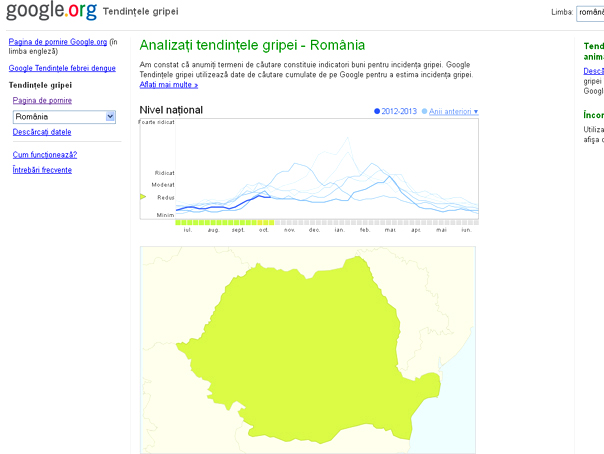Click the oct. yellow timeline segment
The width and height of the screenshot is (604, 454).
click(x=260, y=223)
